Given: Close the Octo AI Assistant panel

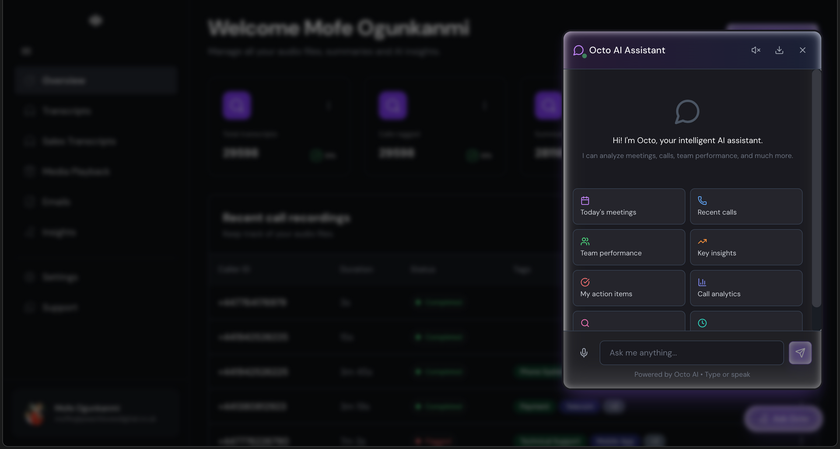Looking at the screenshot, I should [x=802, y=50].
